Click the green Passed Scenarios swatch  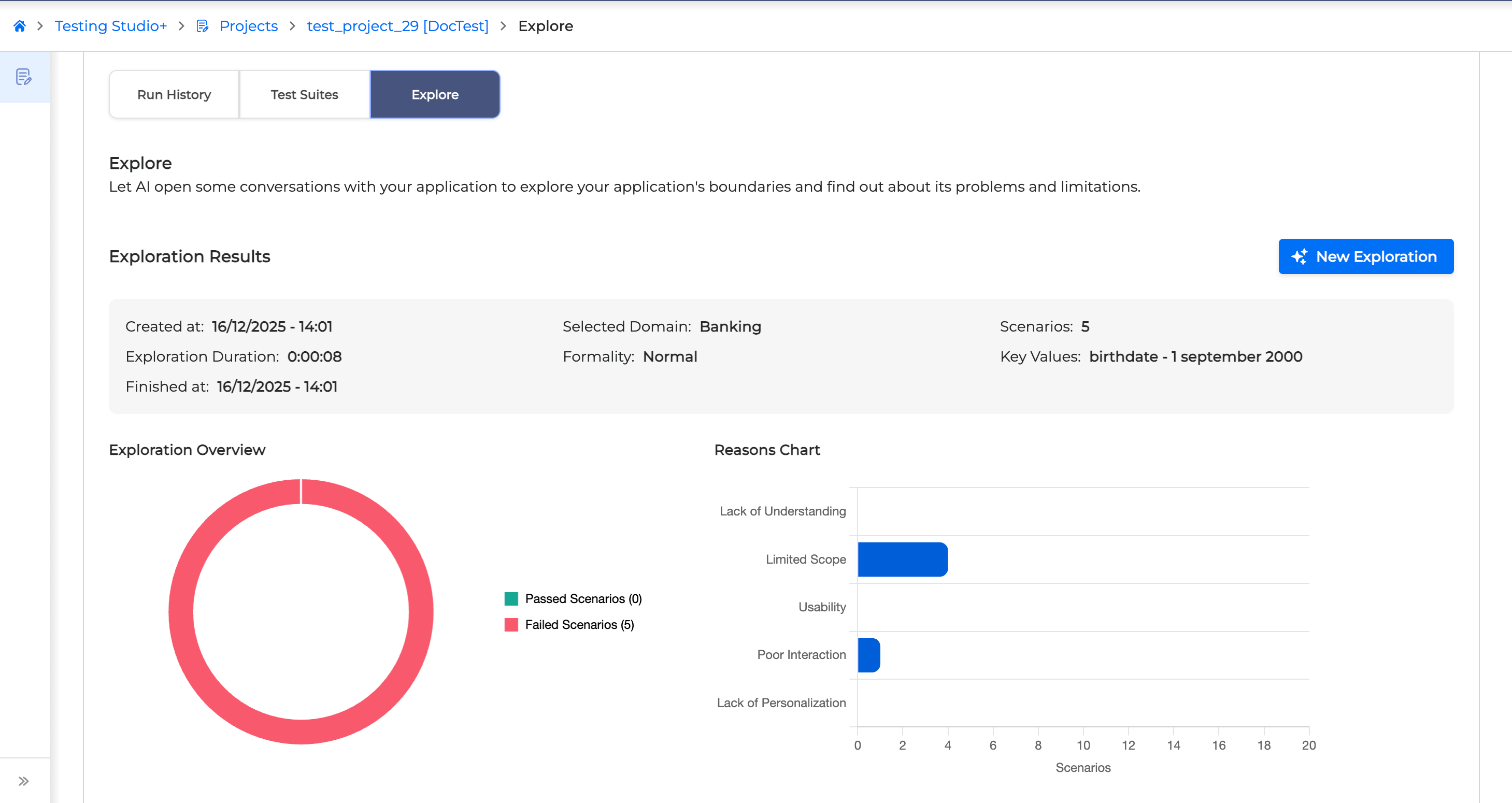click(511, 599)
